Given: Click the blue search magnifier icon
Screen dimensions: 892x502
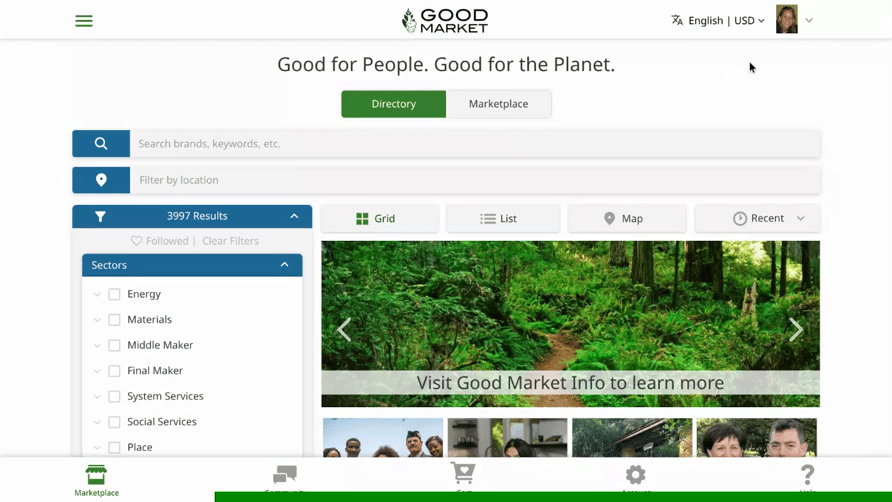Looking at the screenshot, I should pos(101,143).
